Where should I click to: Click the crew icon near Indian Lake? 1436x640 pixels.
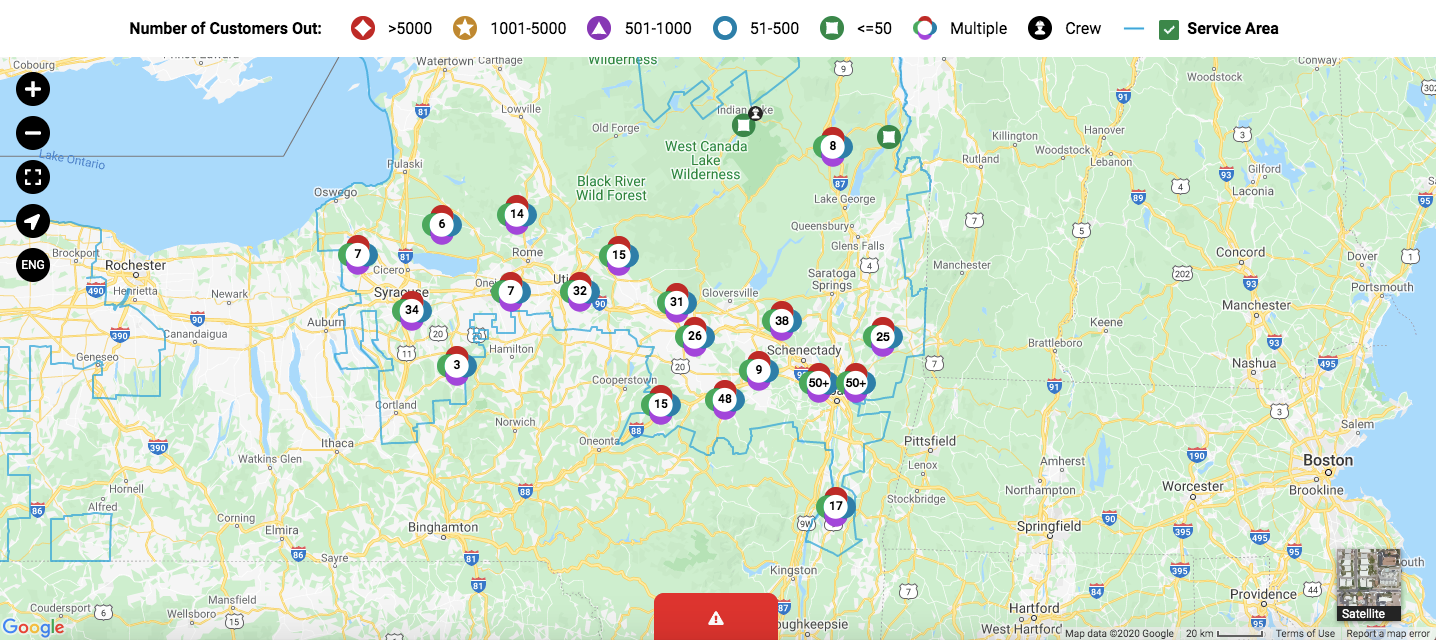coord(756,113)
